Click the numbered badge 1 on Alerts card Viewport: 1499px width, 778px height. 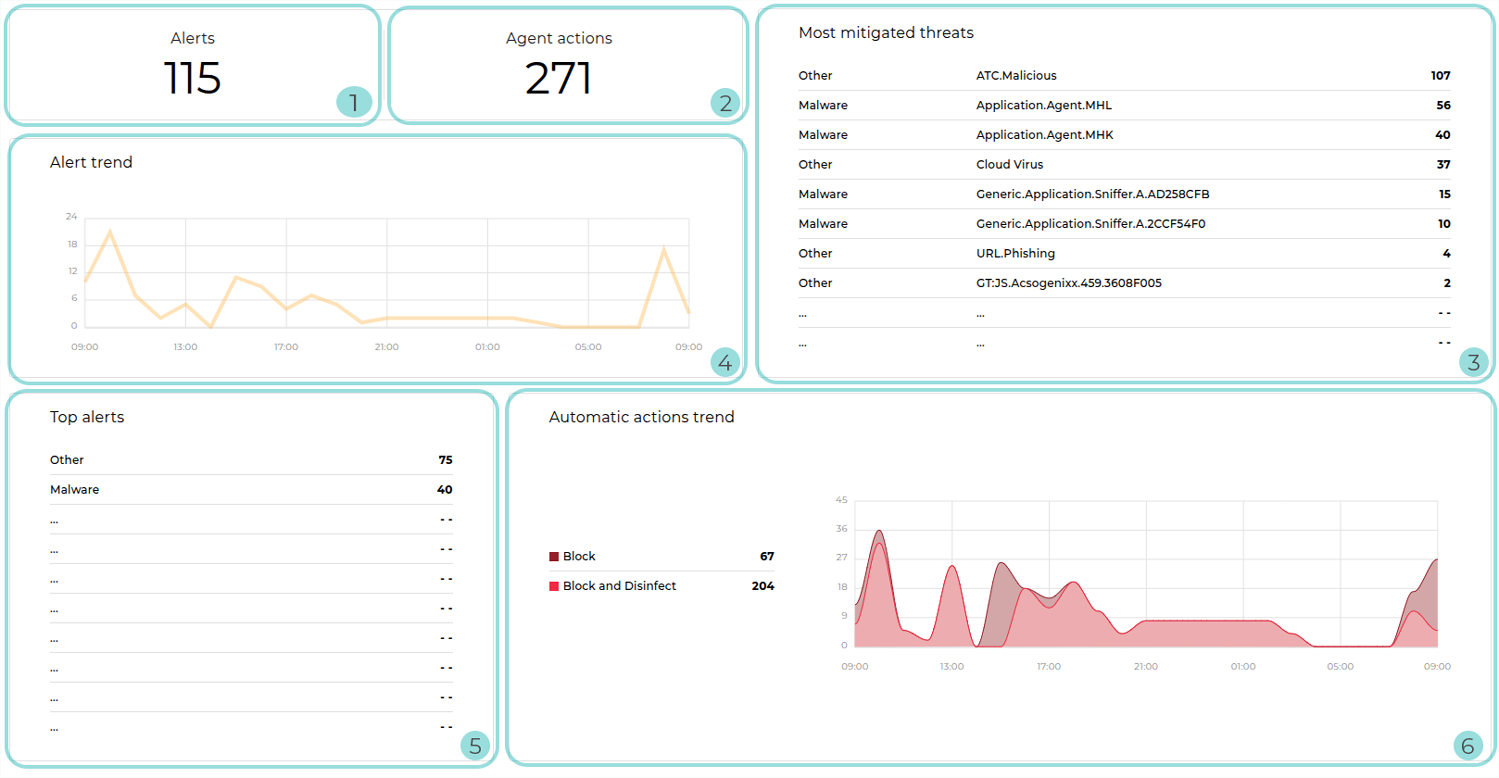[x=353, y=102]
